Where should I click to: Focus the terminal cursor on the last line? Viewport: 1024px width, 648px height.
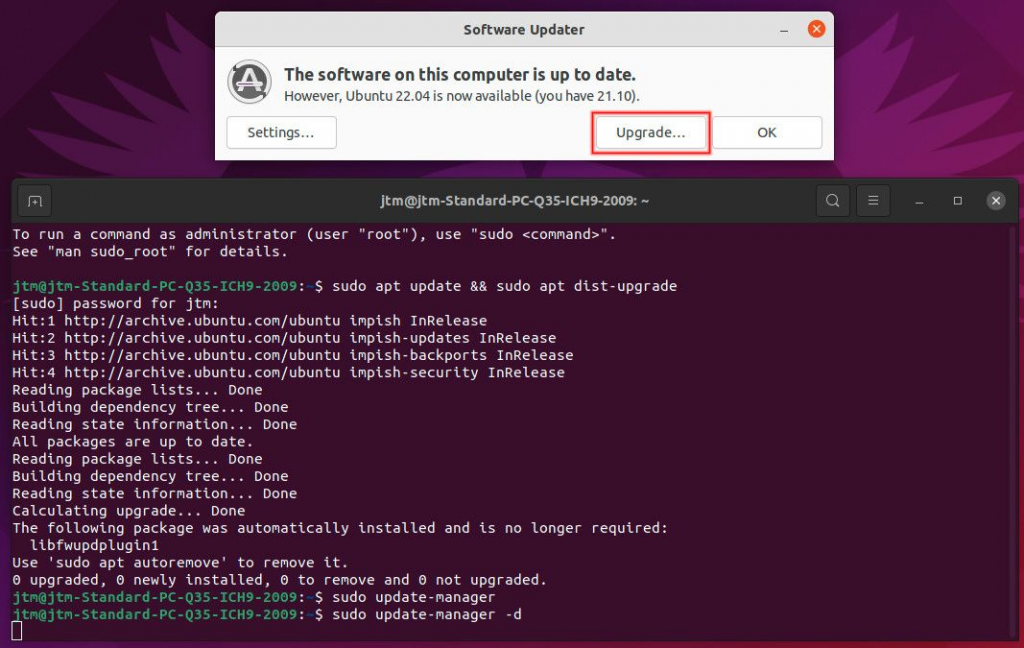(x=17, y=630)
